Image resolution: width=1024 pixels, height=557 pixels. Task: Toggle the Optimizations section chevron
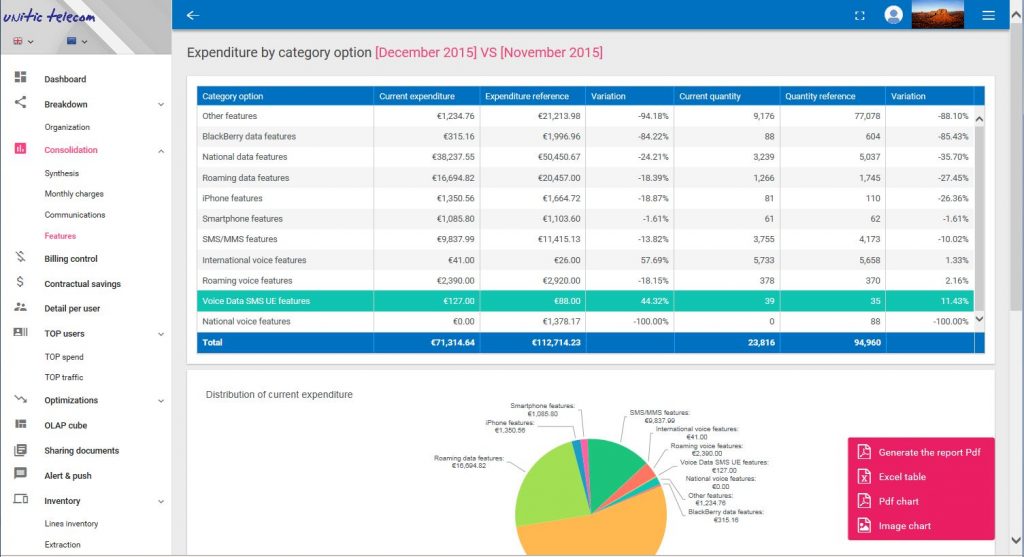point(161,401)
